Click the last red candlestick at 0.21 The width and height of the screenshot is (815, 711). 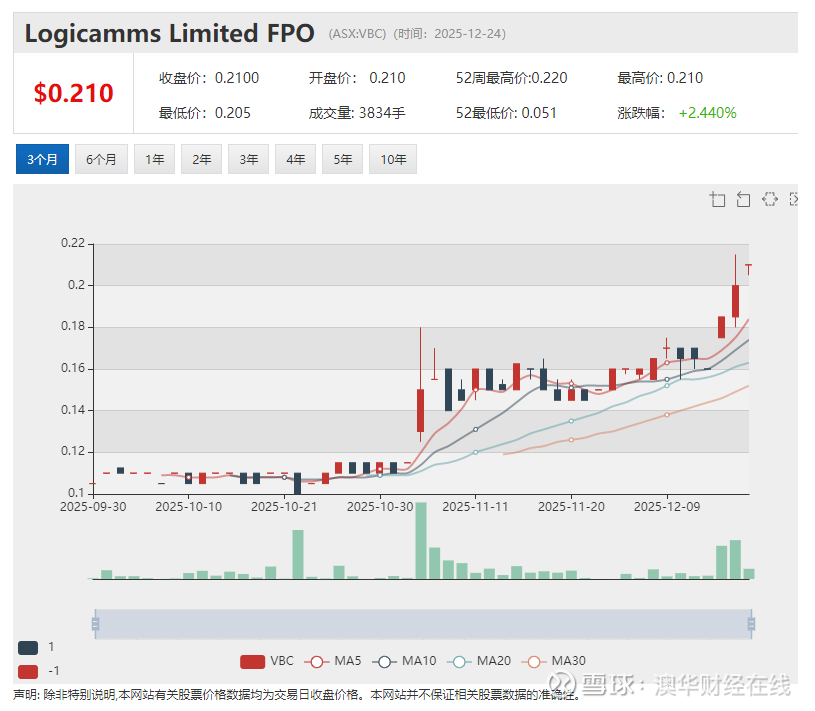pos(748,269)
